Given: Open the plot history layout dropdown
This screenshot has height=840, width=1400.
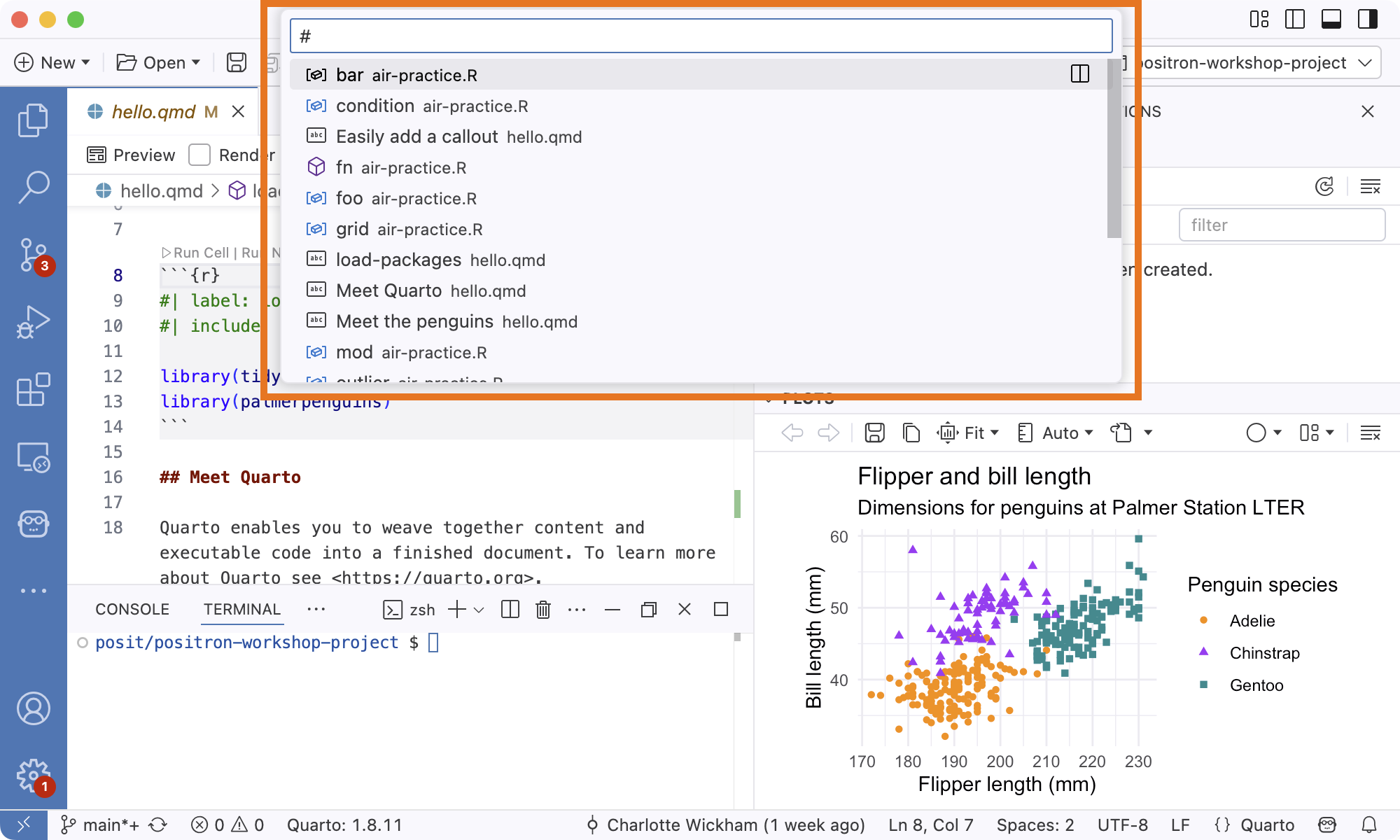Looking at the screenshot, I should (x=1317, y=433).
